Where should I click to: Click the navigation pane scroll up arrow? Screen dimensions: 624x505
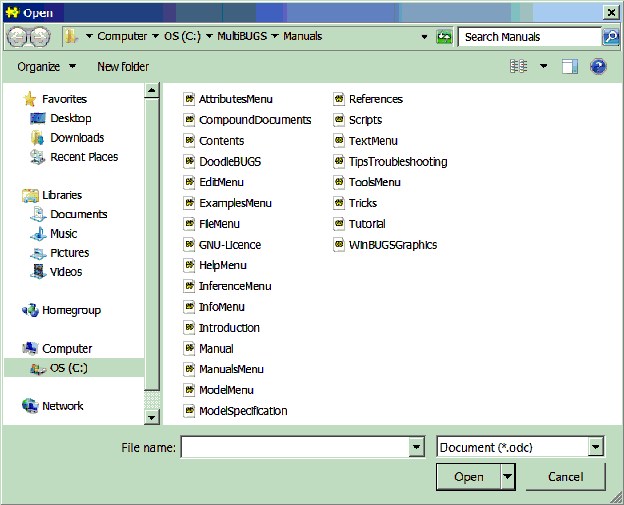click(151, 90)
